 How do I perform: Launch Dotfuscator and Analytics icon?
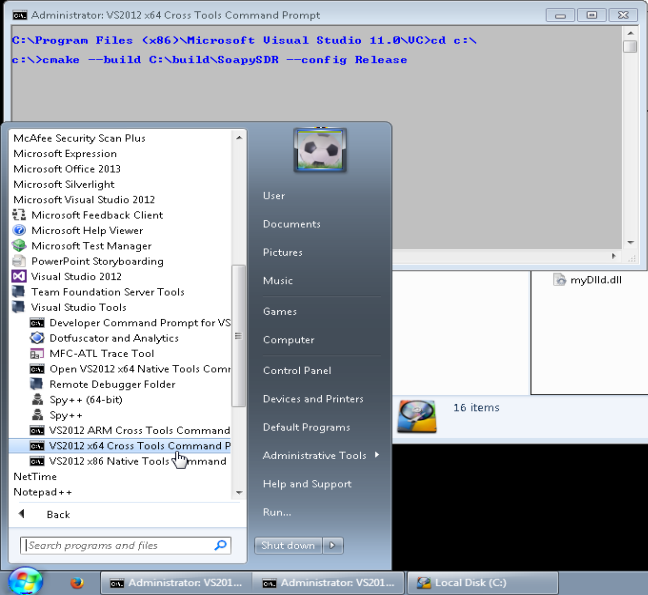click(x=37, y=338)
